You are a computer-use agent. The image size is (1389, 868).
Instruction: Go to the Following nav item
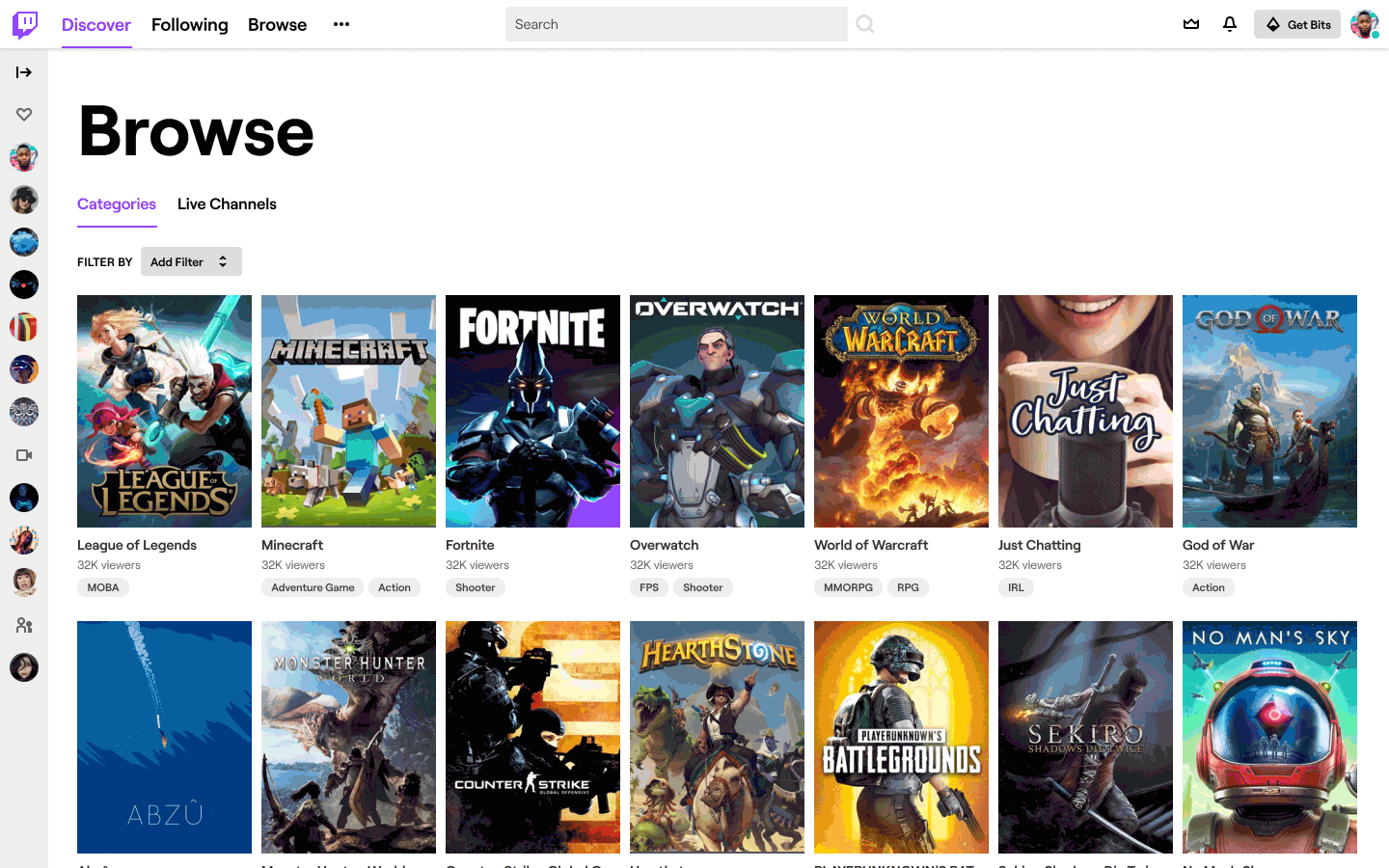(190, 24)
